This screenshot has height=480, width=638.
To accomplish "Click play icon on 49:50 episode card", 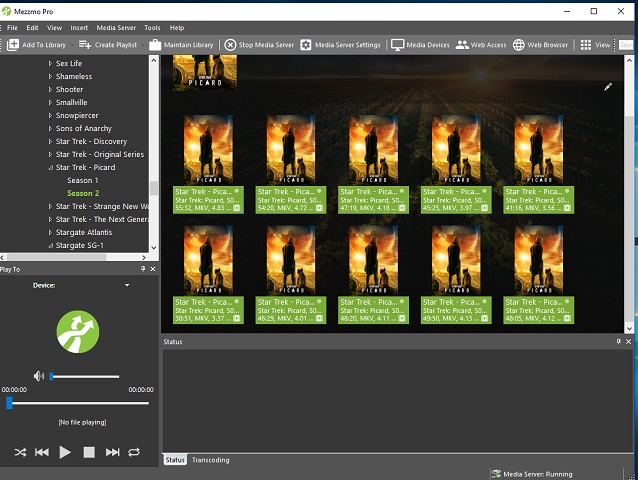I will pos(484,319).
